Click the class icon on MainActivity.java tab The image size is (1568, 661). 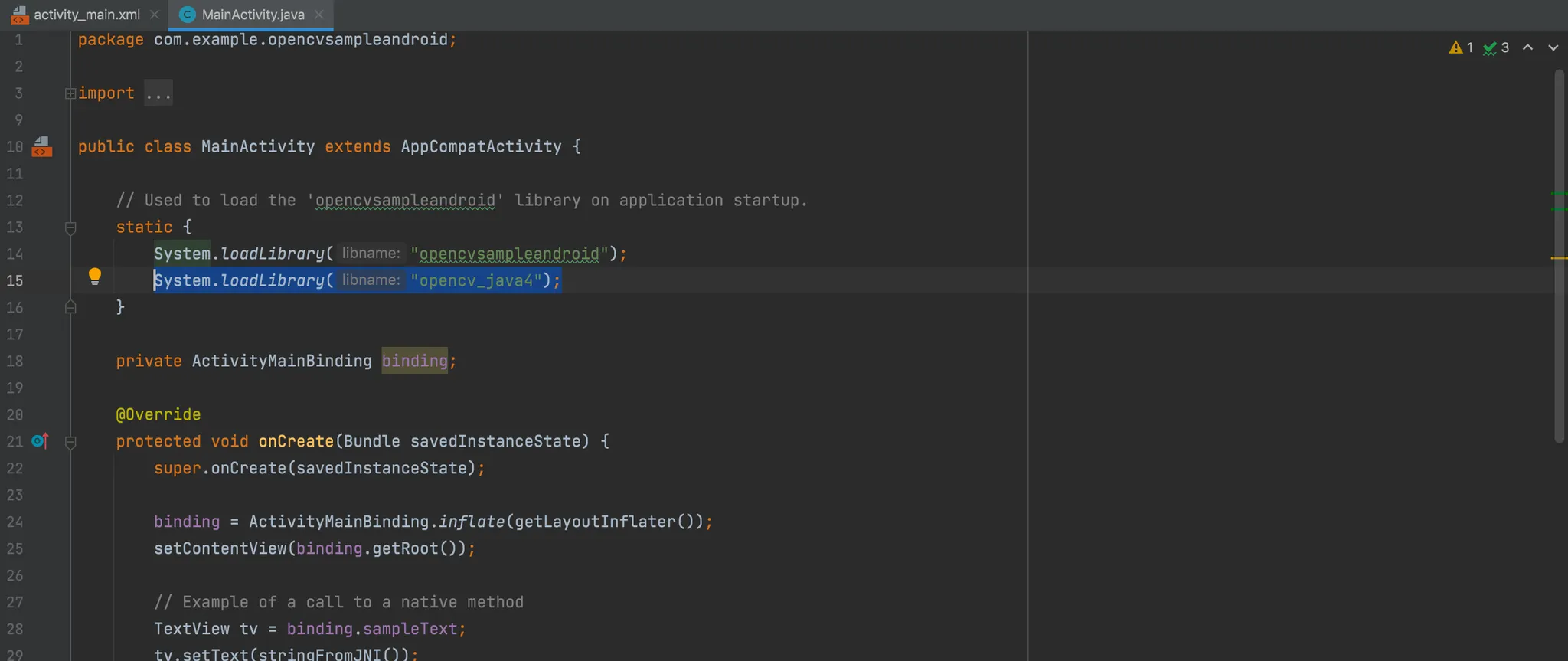(187, 15)
